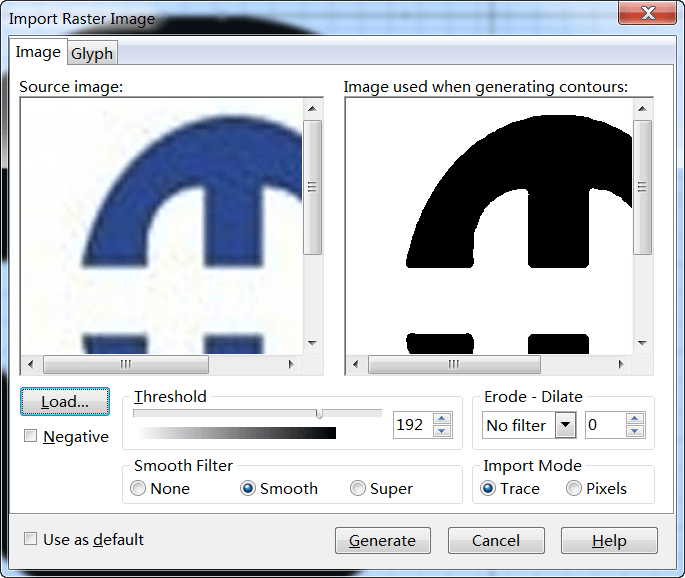The image size is (685, 578).
Task: Switch to the Glyph tab
Action: tap(92, 53)
